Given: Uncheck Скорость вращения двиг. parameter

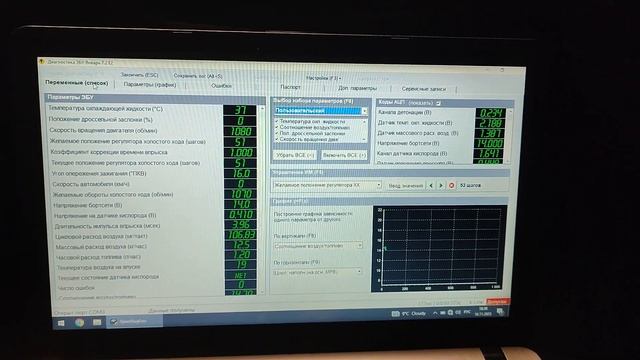Looking at the screenshot, I should click(277, 139).
